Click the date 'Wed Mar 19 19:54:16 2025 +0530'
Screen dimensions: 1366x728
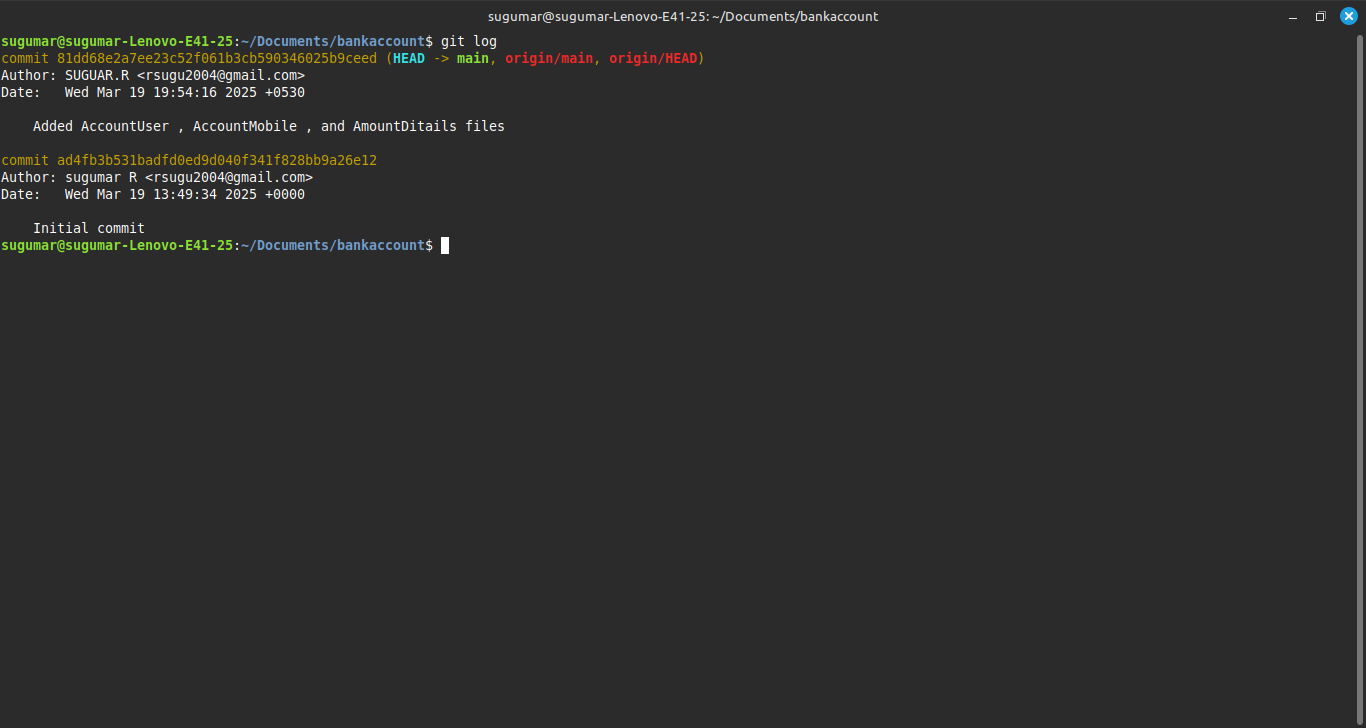(185, 92)
